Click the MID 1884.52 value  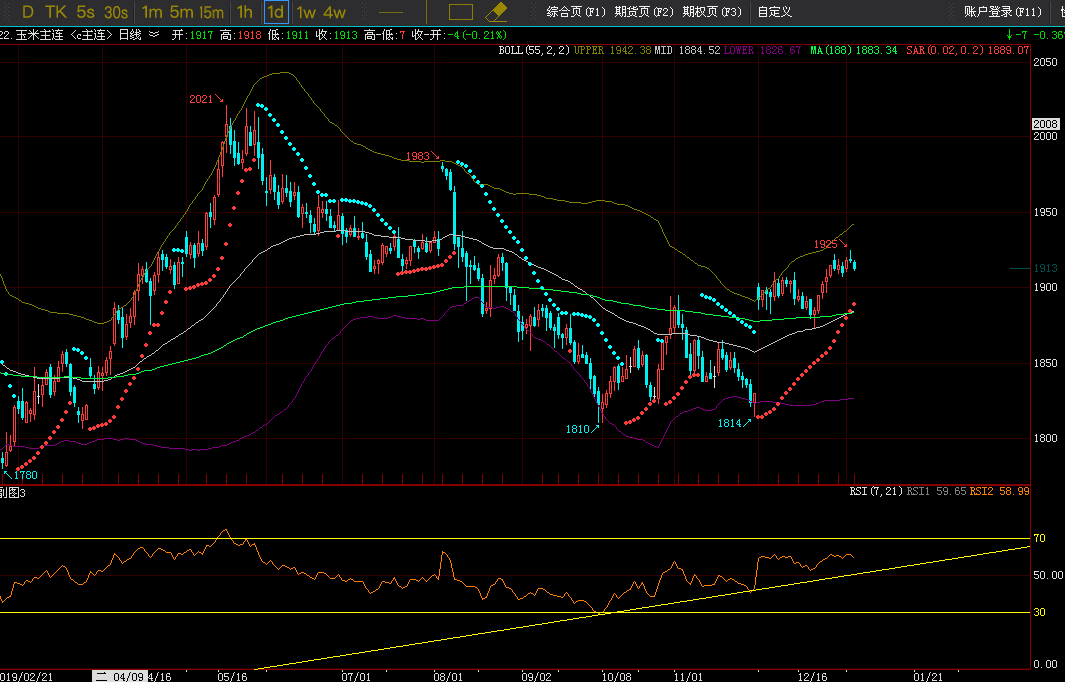pos(687,50)
